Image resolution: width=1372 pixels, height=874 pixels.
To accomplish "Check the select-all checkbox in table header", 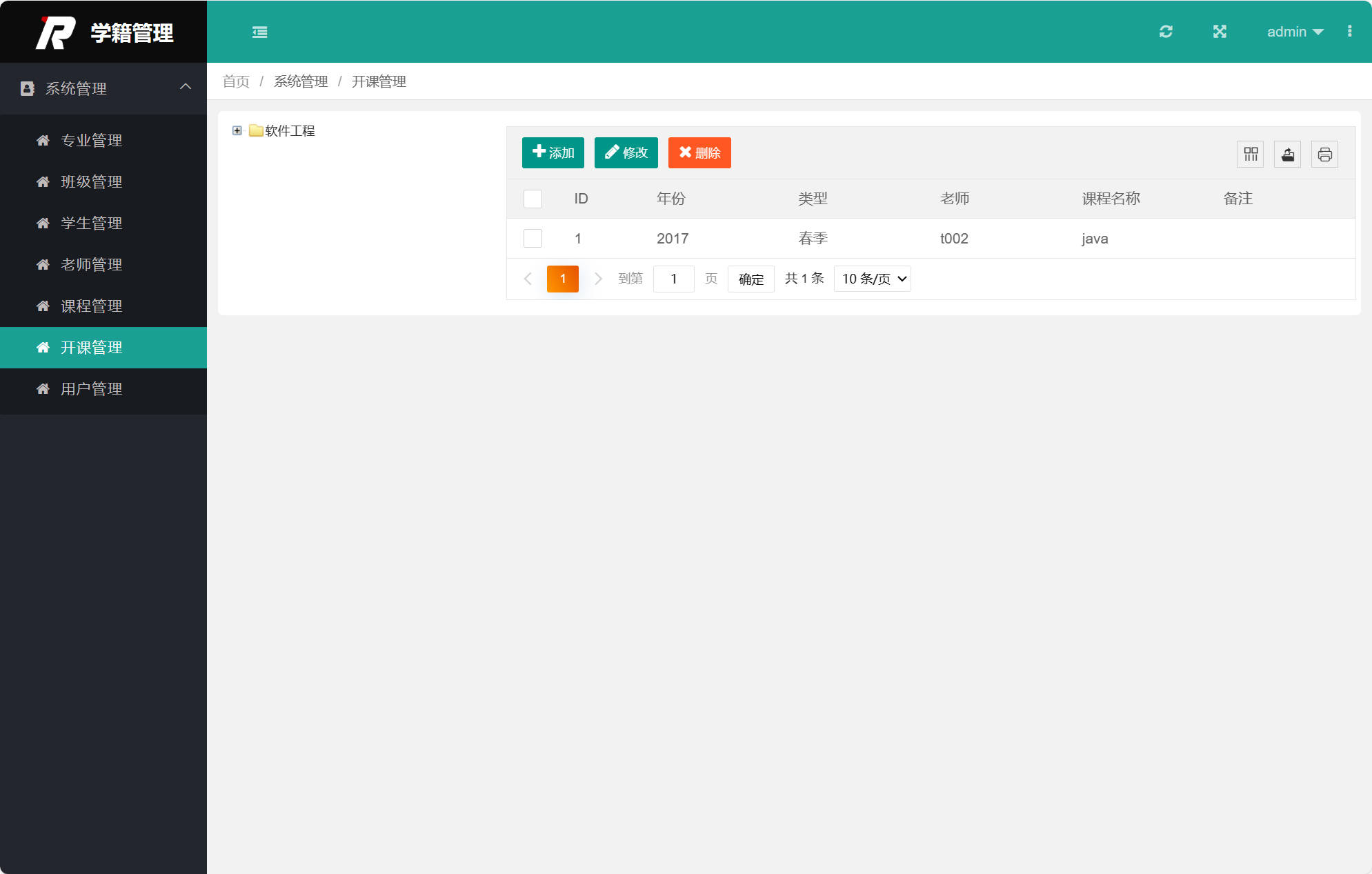I will click(x=533, y=199).
